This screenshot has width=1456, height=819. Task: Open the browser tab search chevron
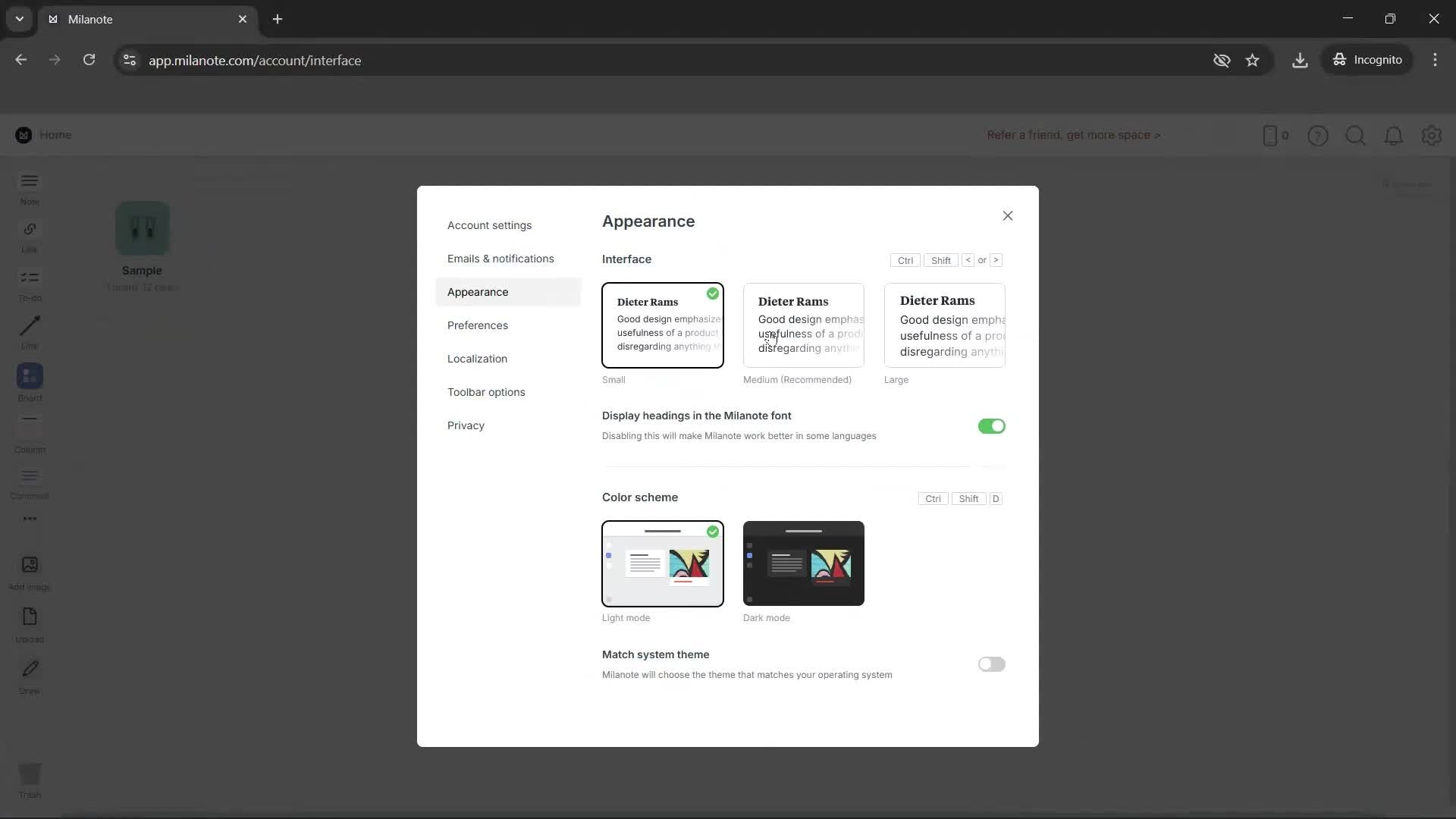click(x=19, y=19)
